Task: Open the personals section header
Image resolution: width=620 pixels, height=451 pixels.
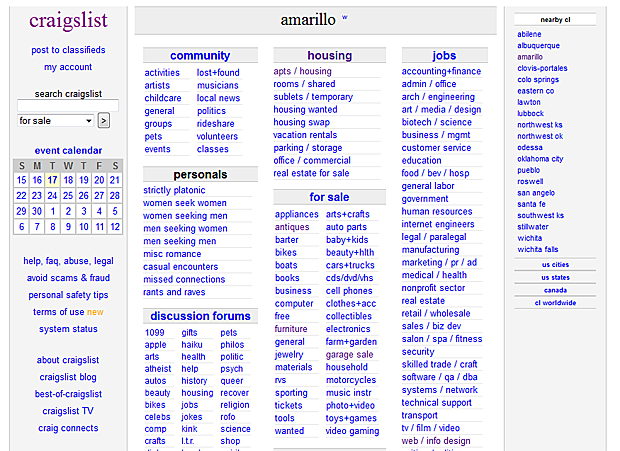Action: (x=200, y=174)
